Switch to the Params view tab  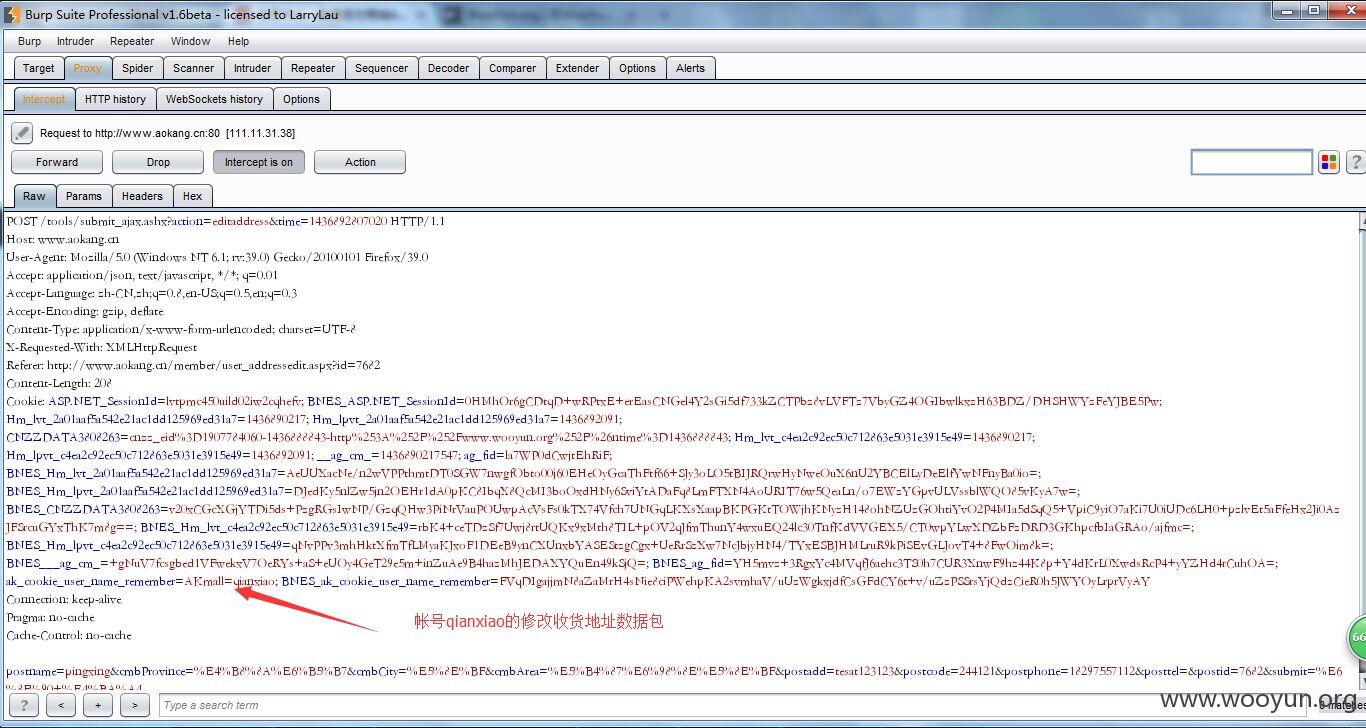point(84,196)
